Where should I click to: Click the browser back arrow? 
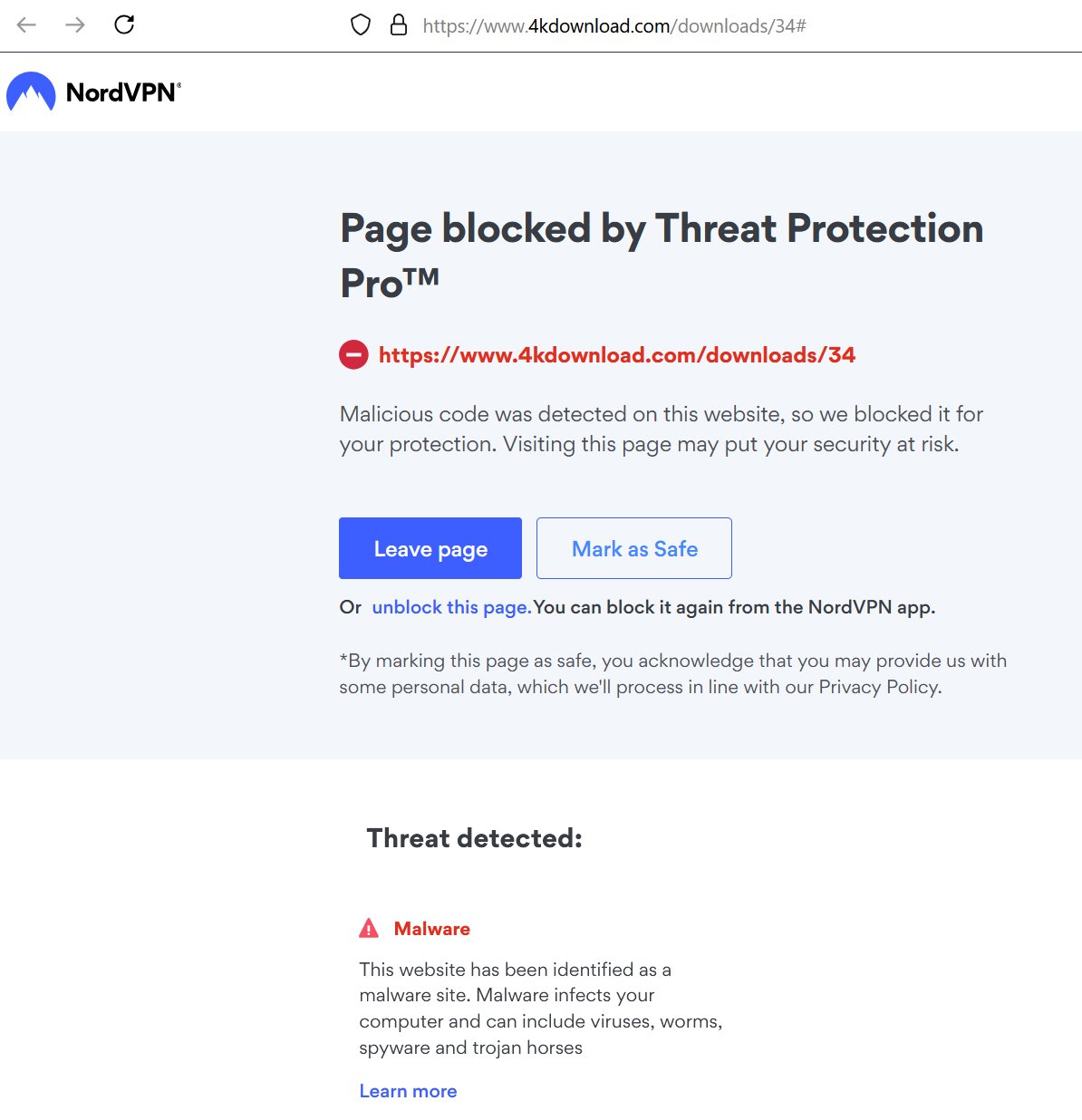26,24
